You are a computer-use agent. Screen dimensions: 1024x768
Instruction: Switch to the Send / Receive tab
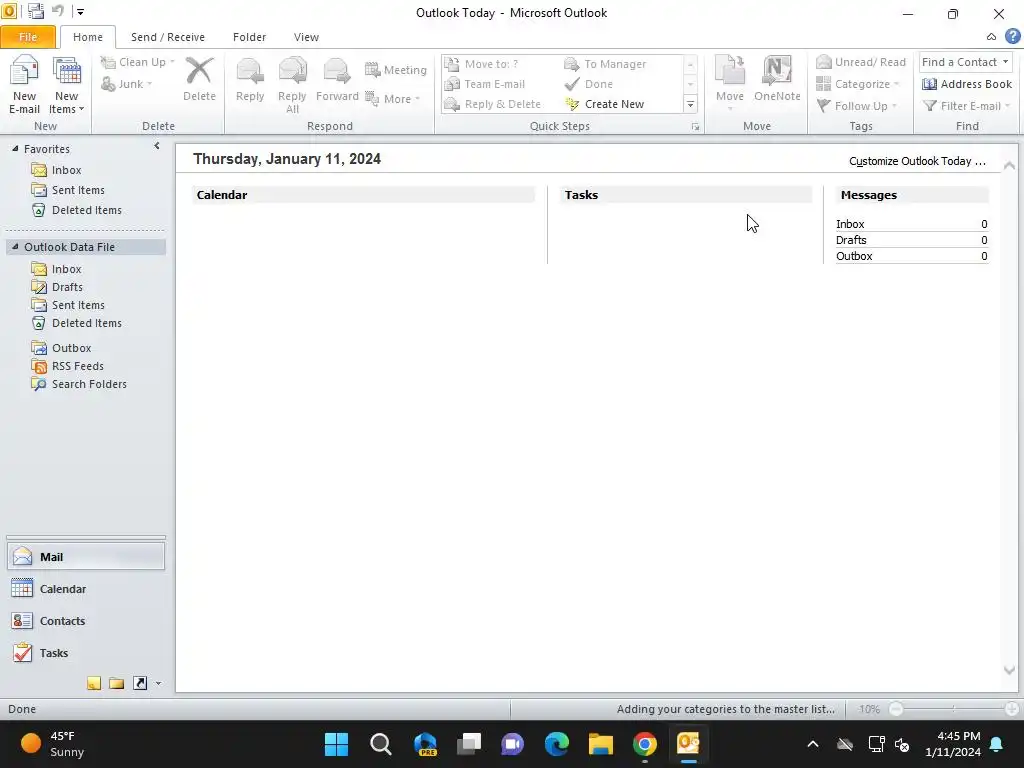tap(168, 37)
